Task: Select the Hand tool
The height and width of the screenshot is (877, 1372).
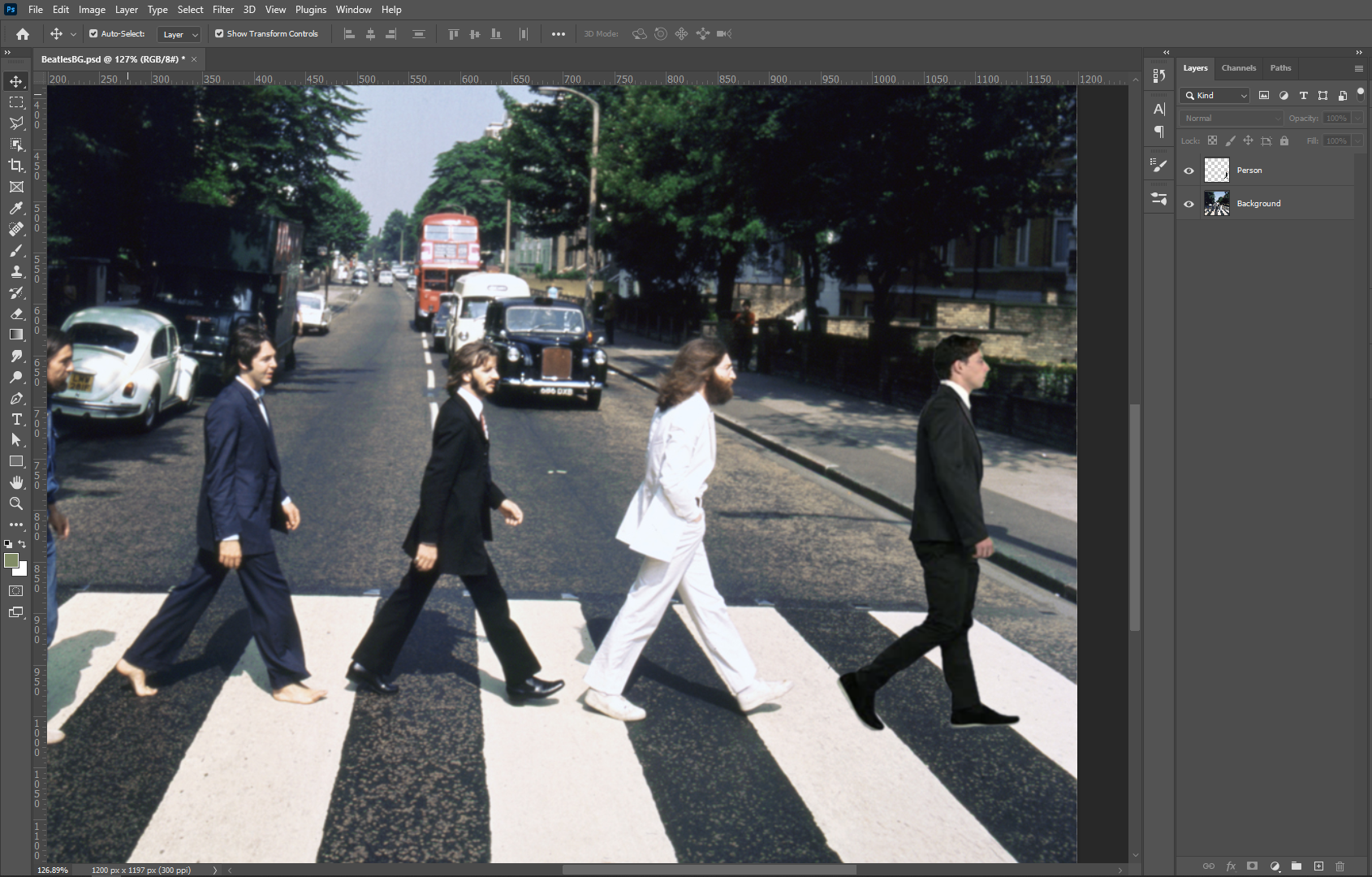Action: click(16, 482)
